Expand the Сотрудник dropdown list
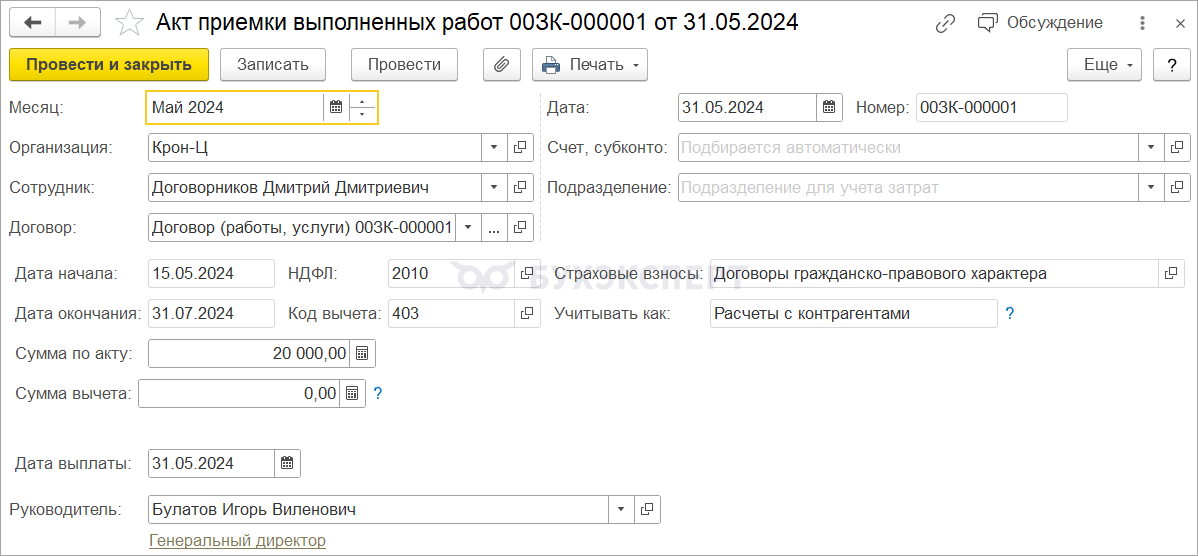The width and height of the screenshot is (1198, 556). 494,187
